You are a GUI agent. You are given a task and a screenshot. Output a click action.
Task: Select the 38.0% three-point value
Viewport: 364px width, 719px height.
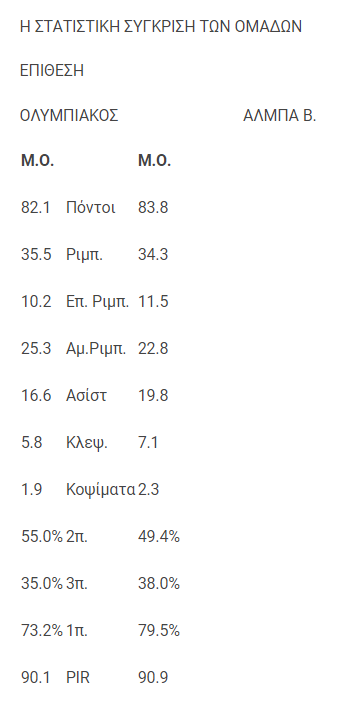click(159, 584)
